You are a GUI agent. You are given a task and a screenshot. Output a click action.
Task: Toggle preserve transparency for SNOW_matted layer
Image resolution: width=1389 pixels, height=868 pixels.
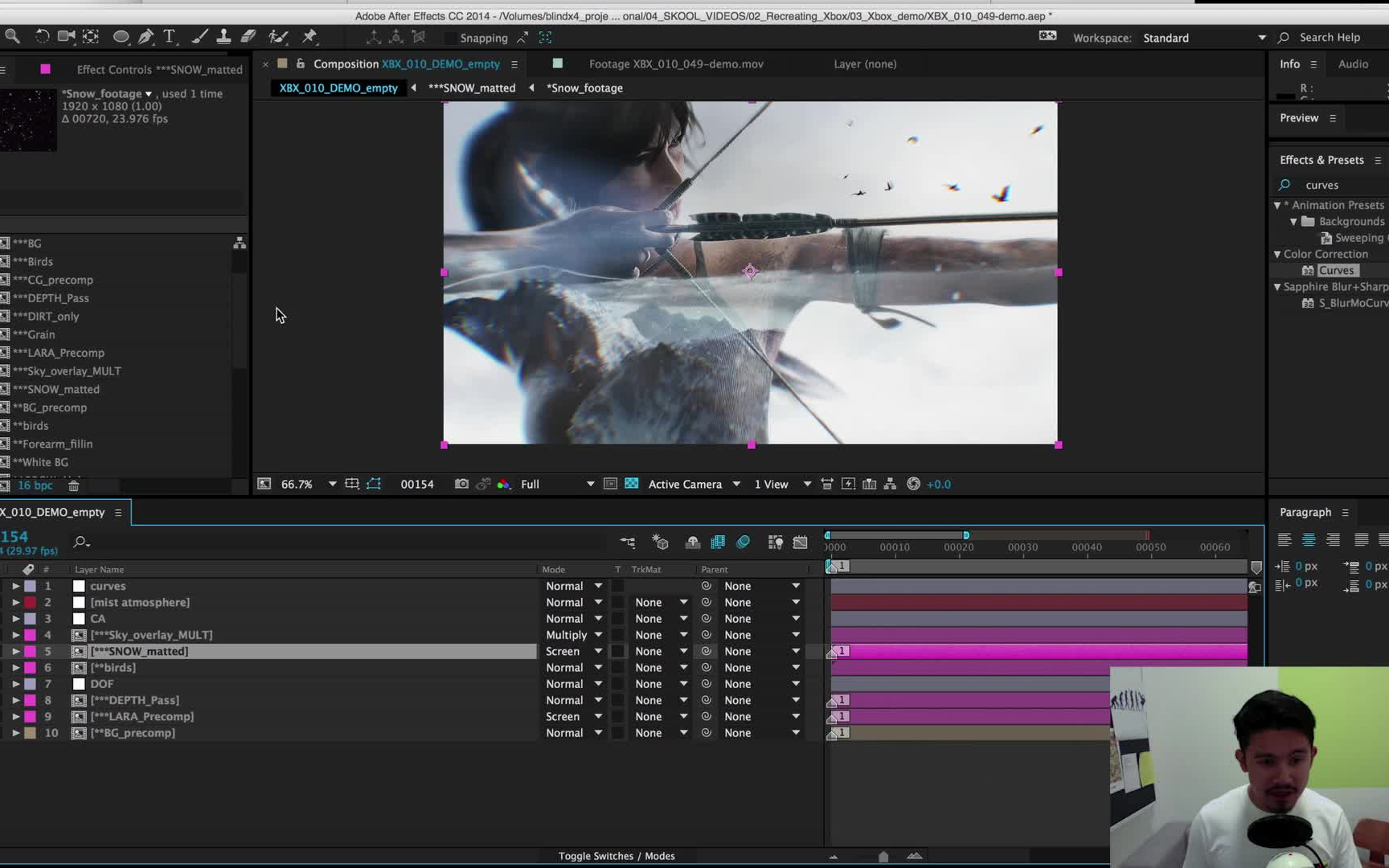(x=618, y=651)
